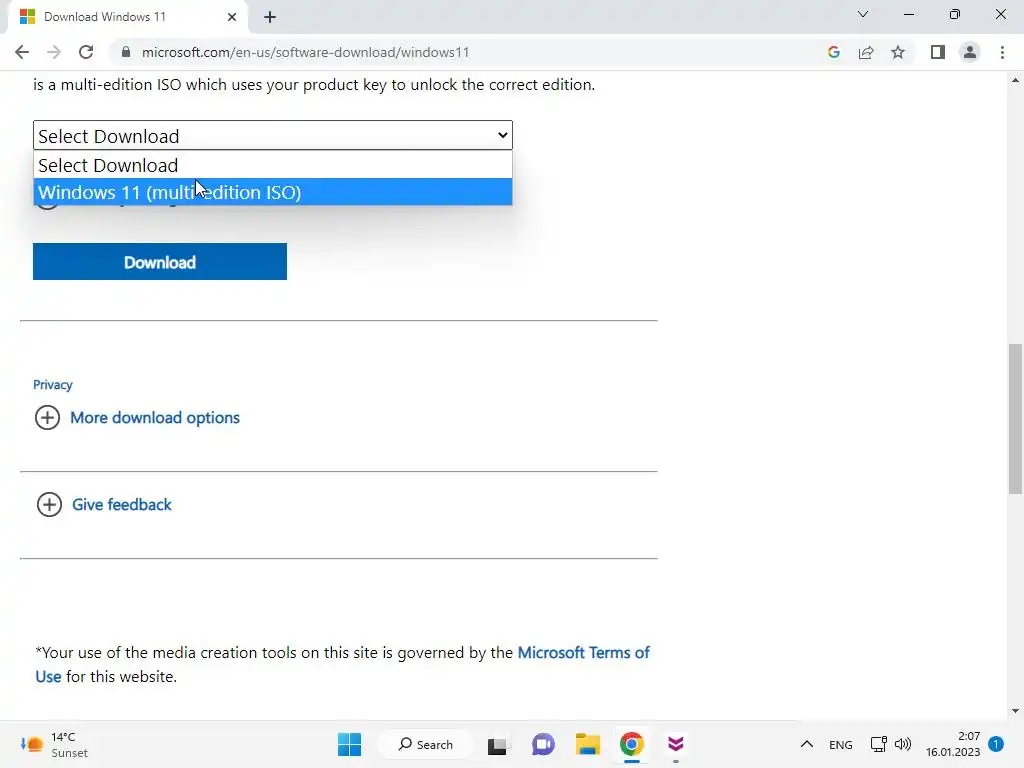Open the Privacy link
This screenshot has height=768, width=1024.
pos(53,385)
